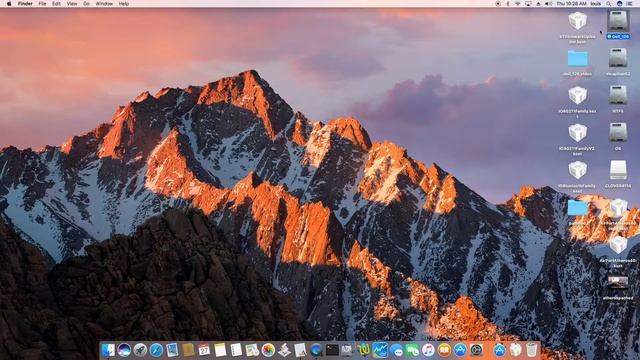Select the OS drive icon on desktop
640x360 pixels.
[x=618, y=133]
